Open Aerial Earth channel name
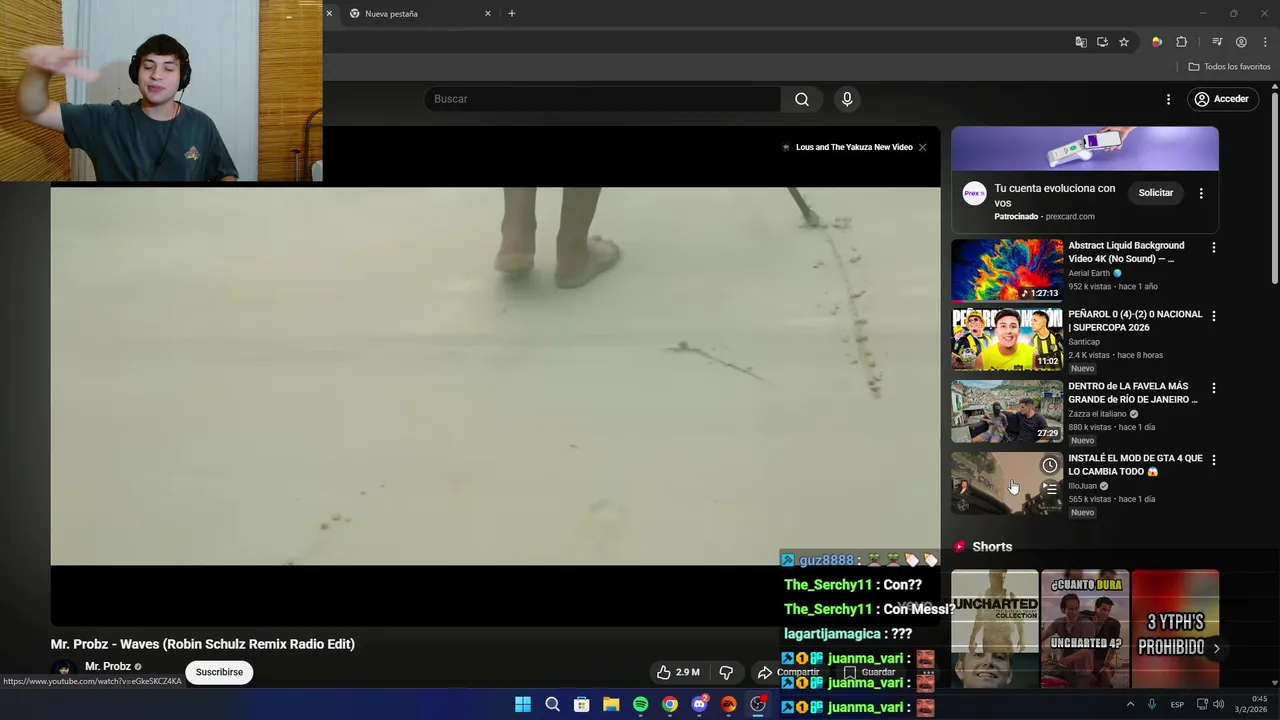Image resolution: width=1280 pixels, height=720 pixels. coord(1089,273)
